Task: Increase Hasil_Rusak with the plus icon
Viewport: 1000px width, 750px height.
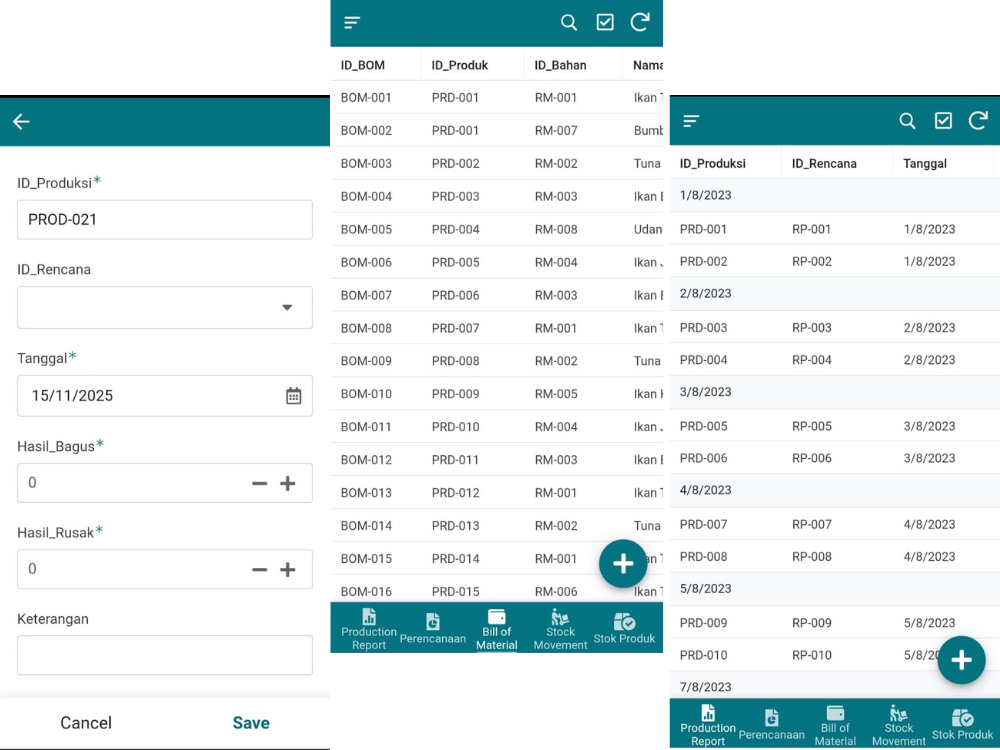Action: [288, 570]
